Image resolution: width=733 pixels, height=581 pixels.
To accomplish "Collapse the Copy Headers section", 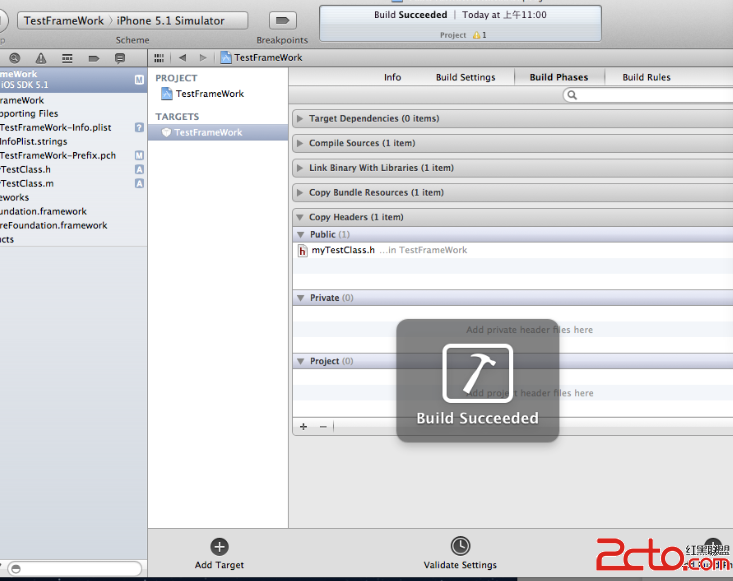I will pos(300,217).
